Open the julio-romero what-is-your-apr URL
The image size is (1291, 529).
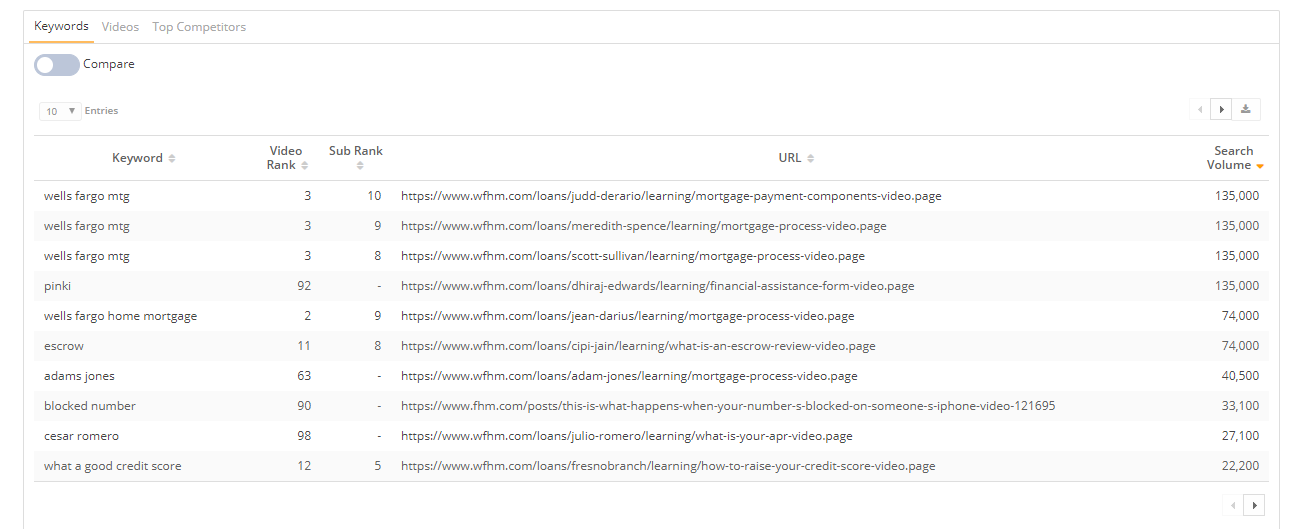[627, 436]
